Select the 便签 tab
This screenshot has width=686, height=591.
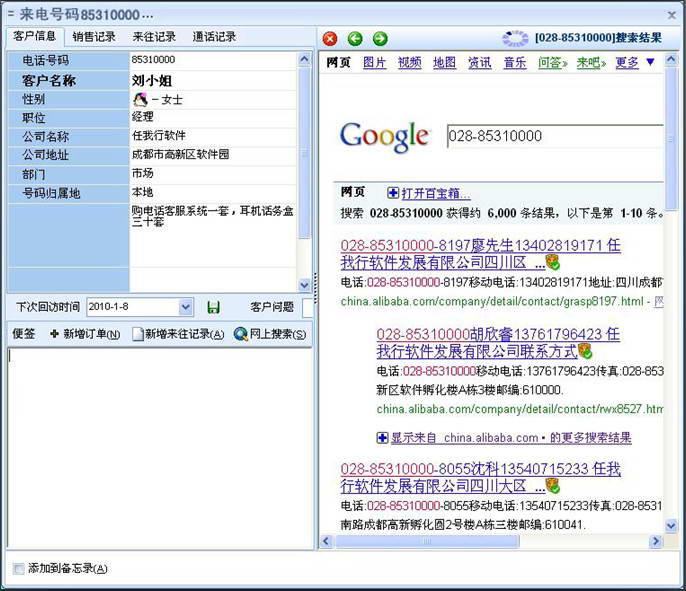click(24, 334)
